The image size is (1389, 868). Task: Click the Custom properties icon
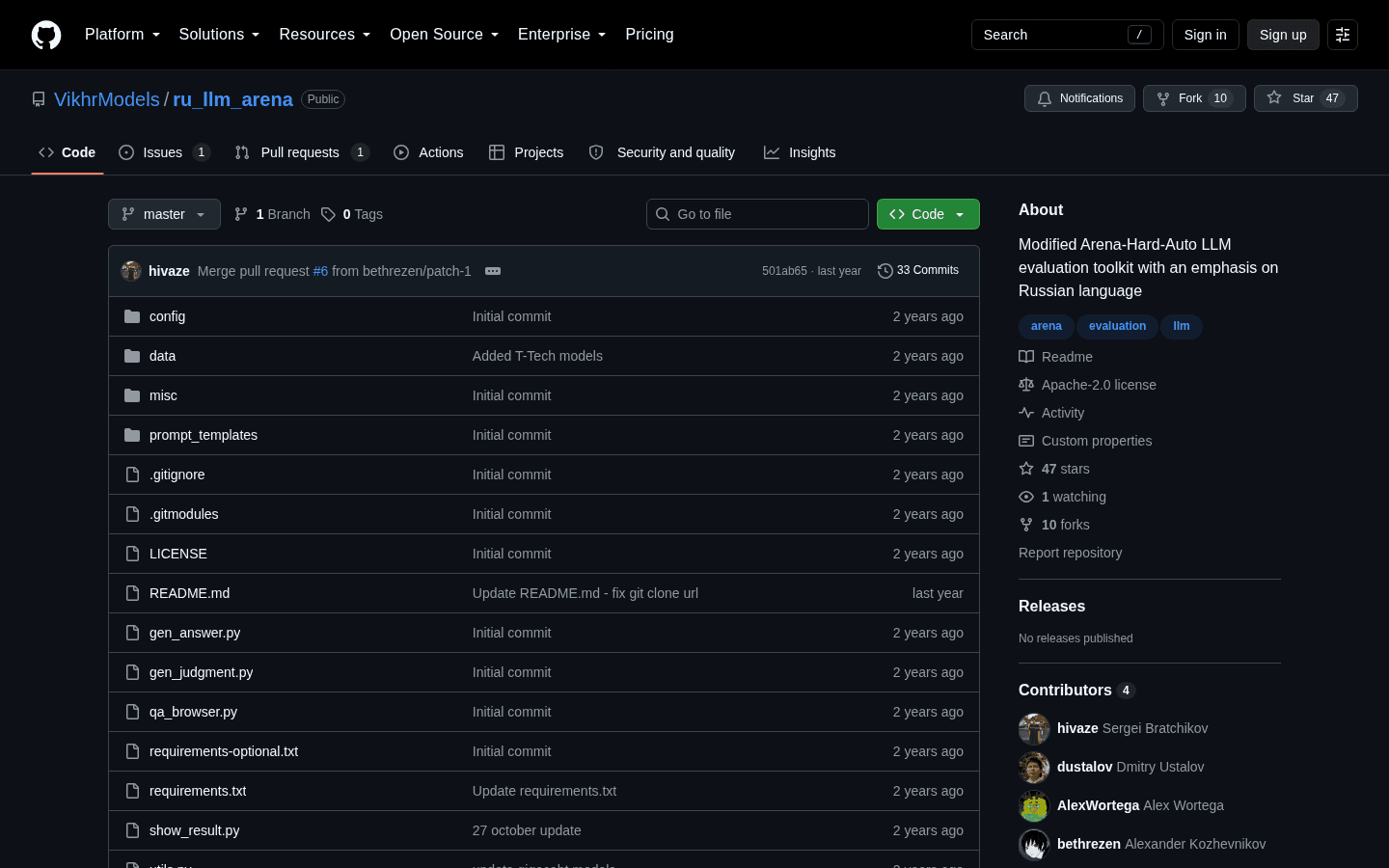click(x=1026, y=441)
